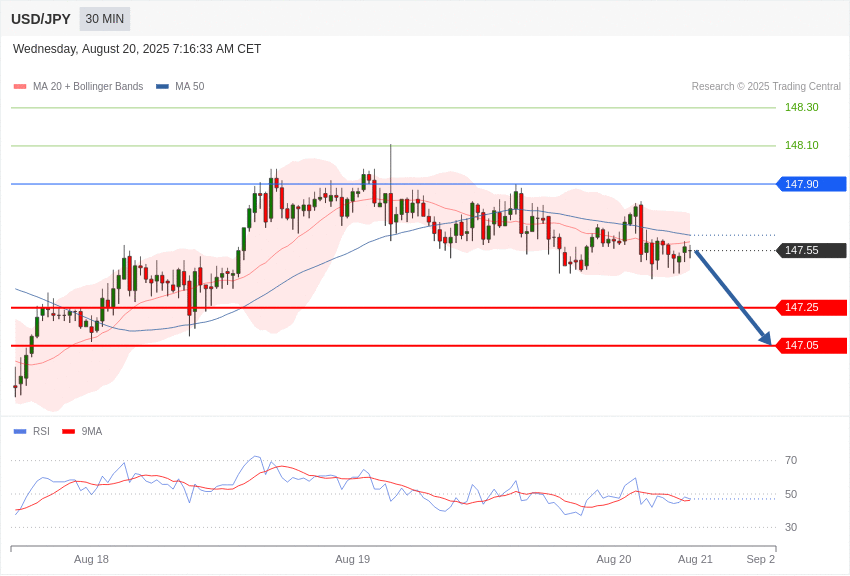The height and width of the screenshot is (576, 850).
Task: Select the 30 MIN timeframe badge
Action: coord(105,19)
